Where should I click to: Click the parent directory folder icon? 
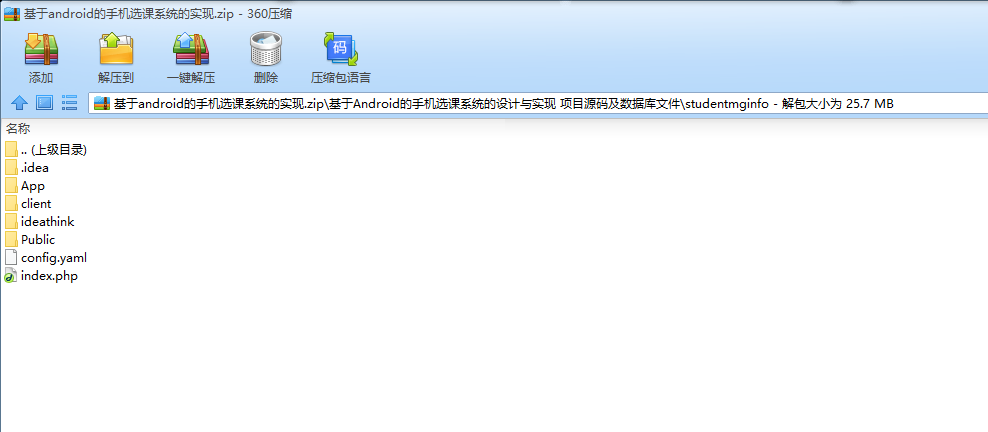(x=11, y=150)
